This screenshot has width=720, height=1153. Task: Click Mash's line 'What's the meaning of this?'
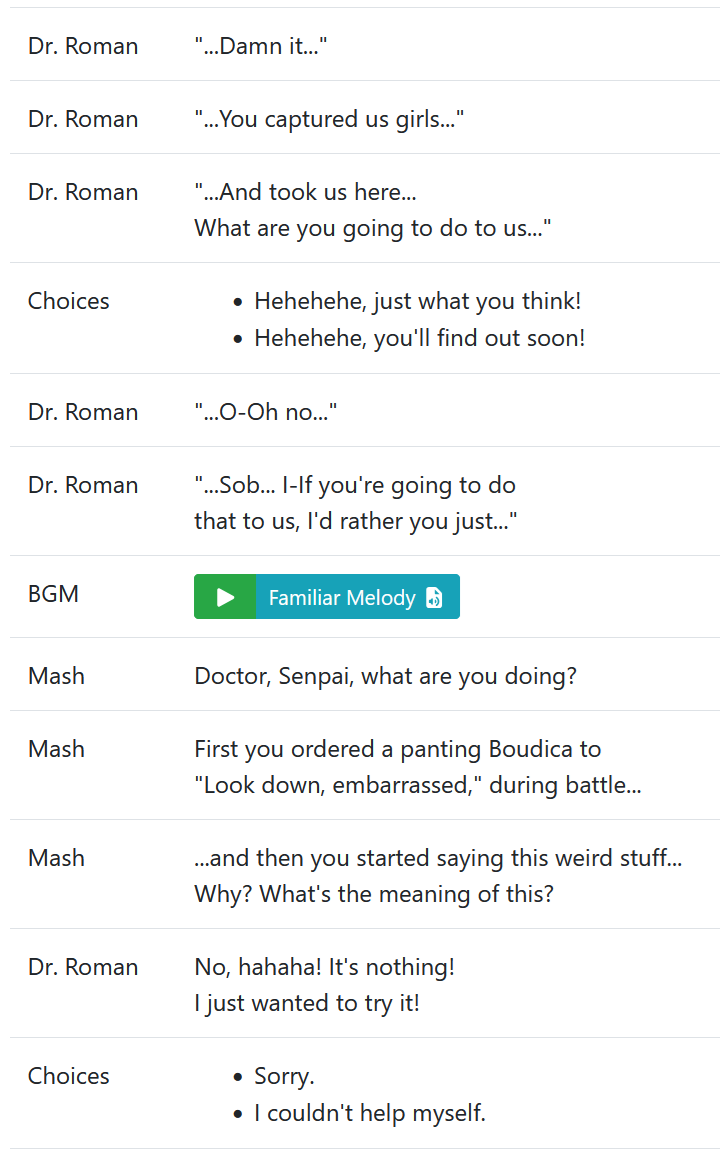click(x=407, y=893)
